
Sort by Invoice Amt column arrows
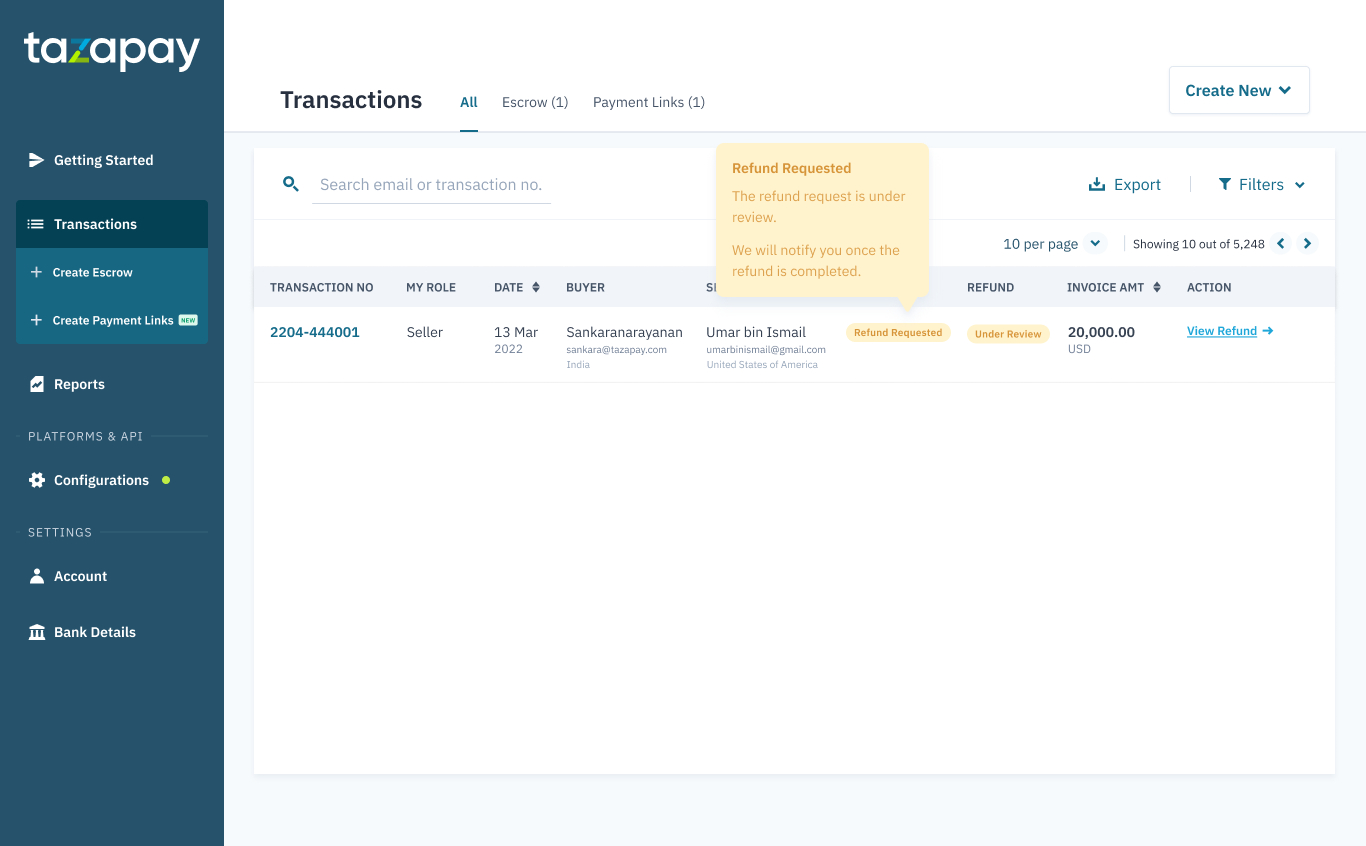1157,287
